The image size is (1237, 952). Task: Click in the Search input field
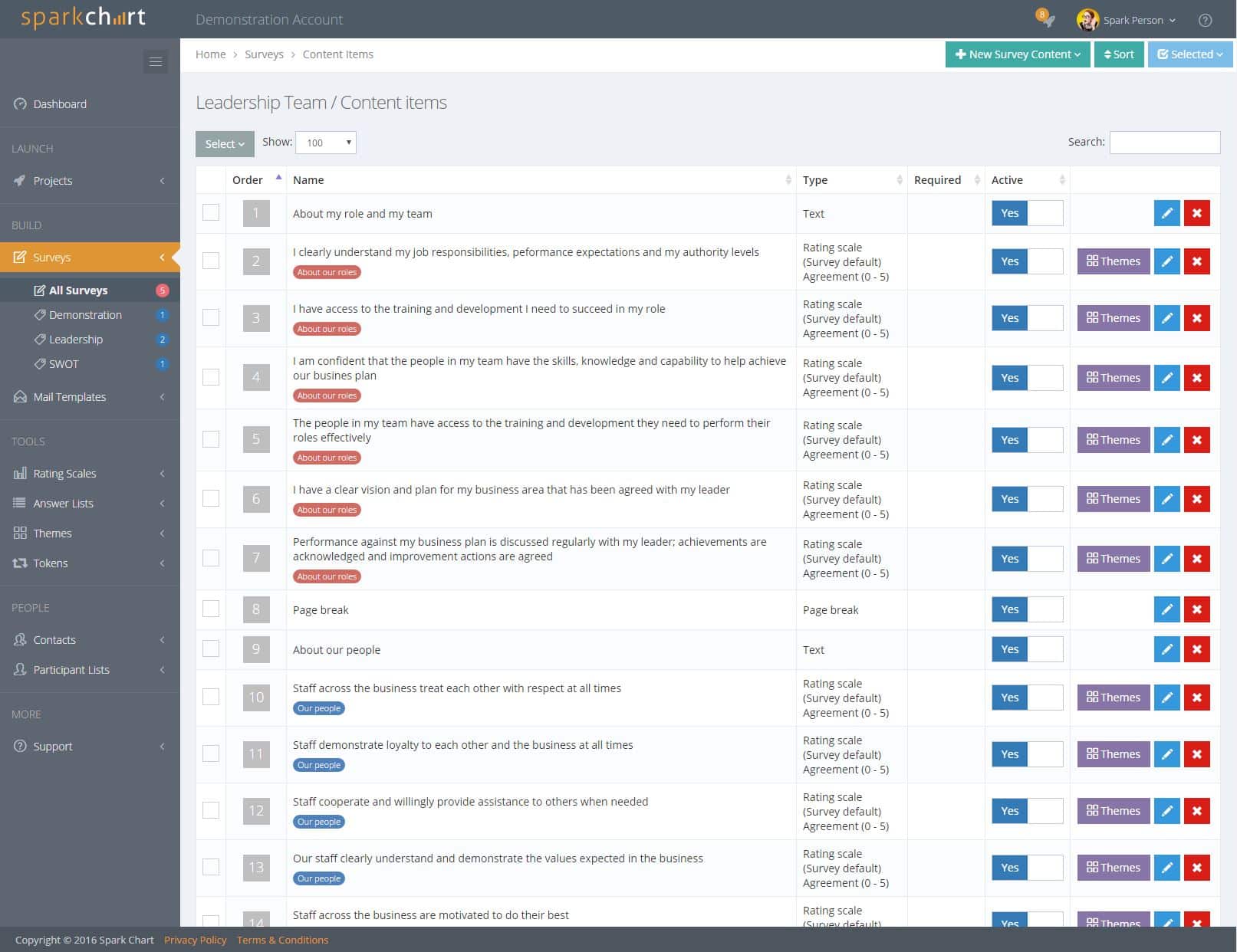click(1164, 143)
